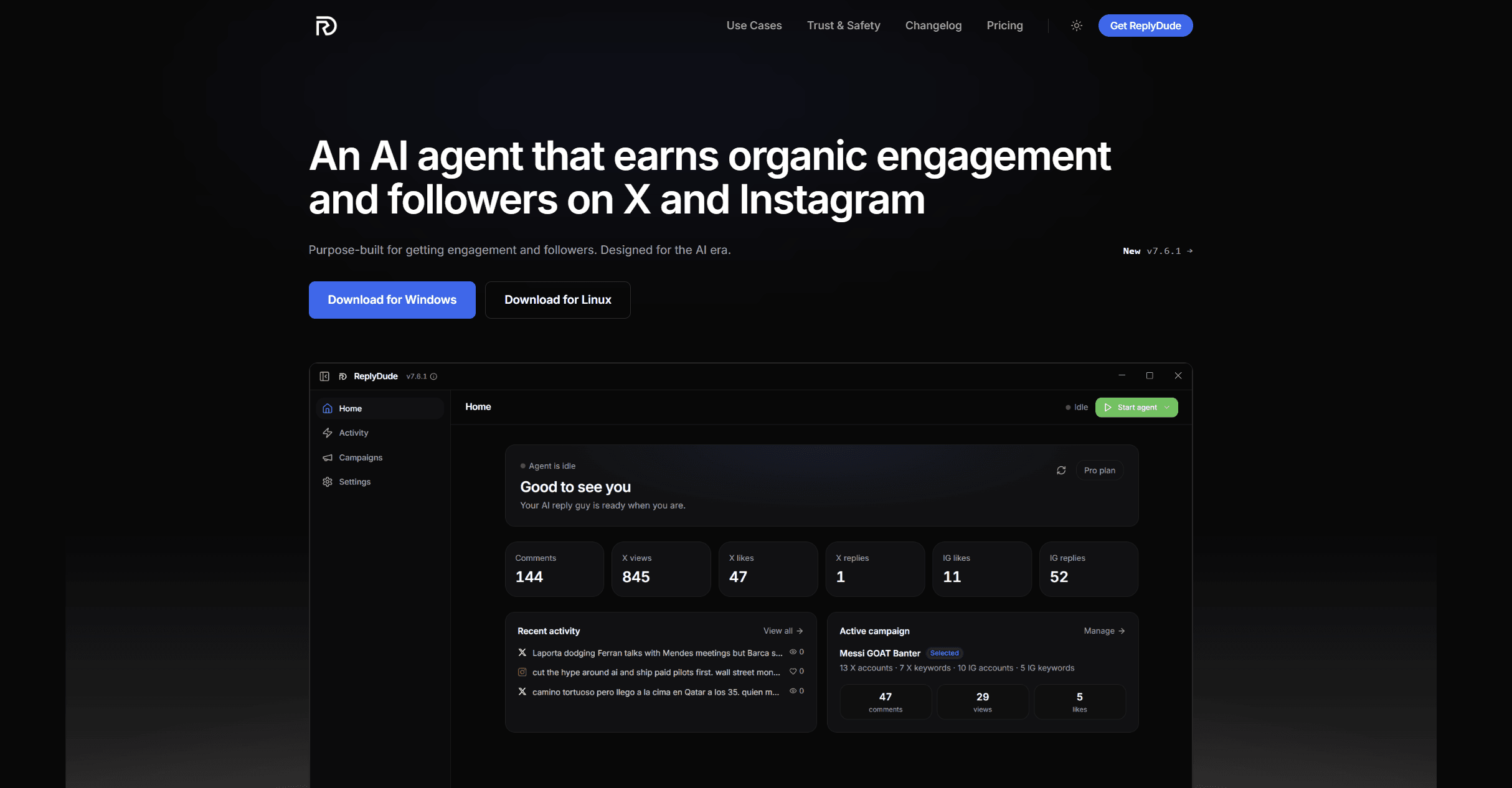The width and height of the screenshot is (1512, 788).
Task: Open the camino tortuoso activity row
Action: (661, 692)
